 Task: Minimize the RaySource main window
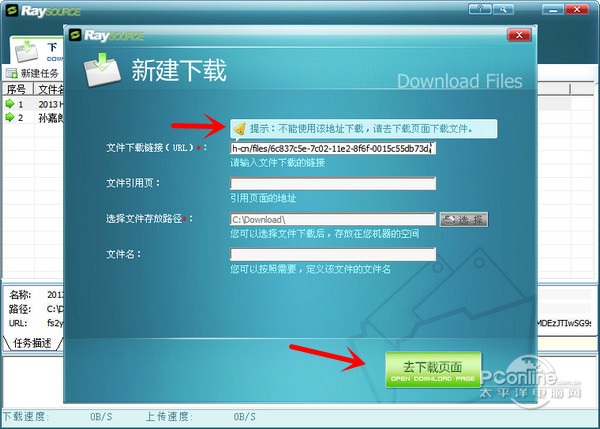(553, 9)
